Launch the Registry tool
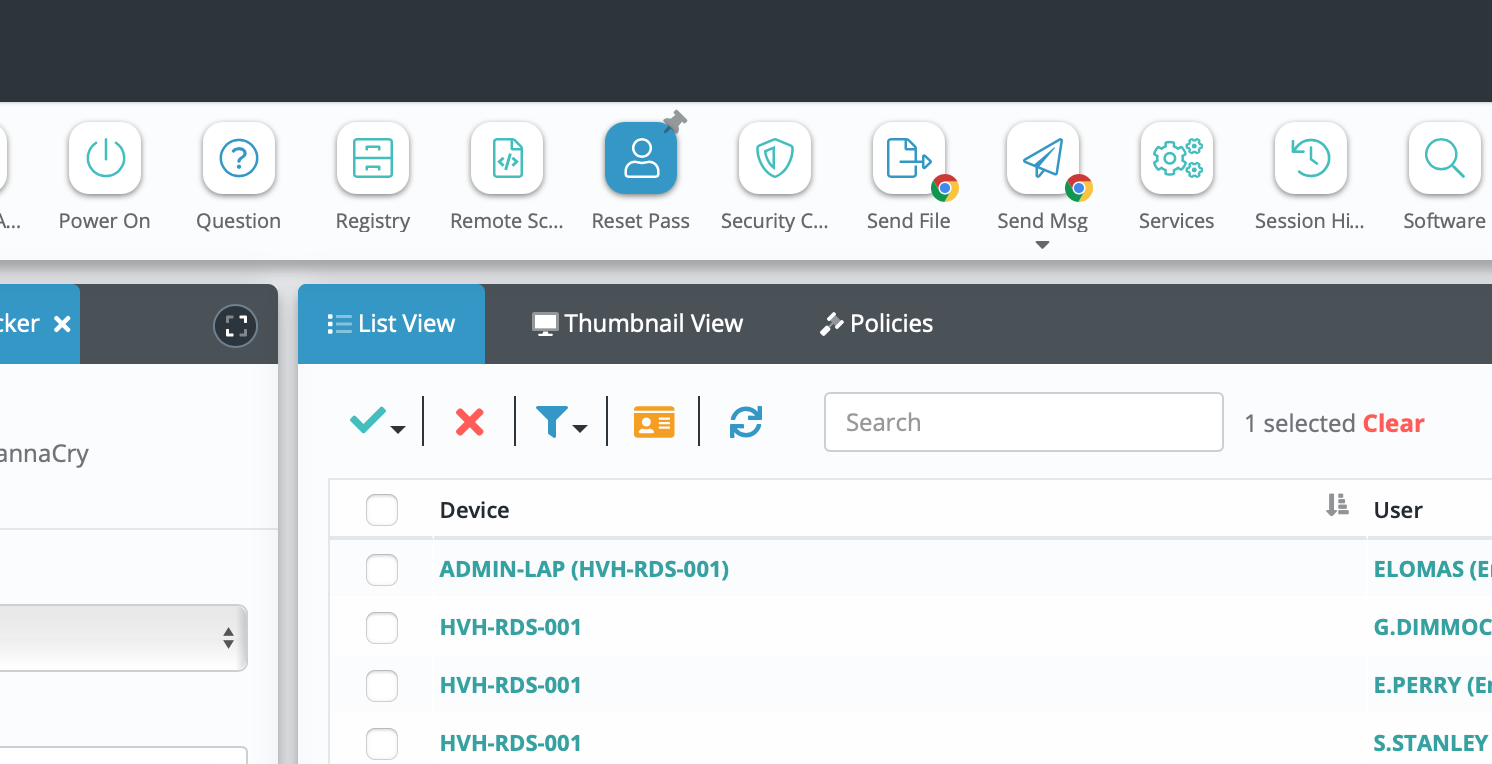Image resolution: width=1492 pixels, height=764 pixels. point(373,158)
